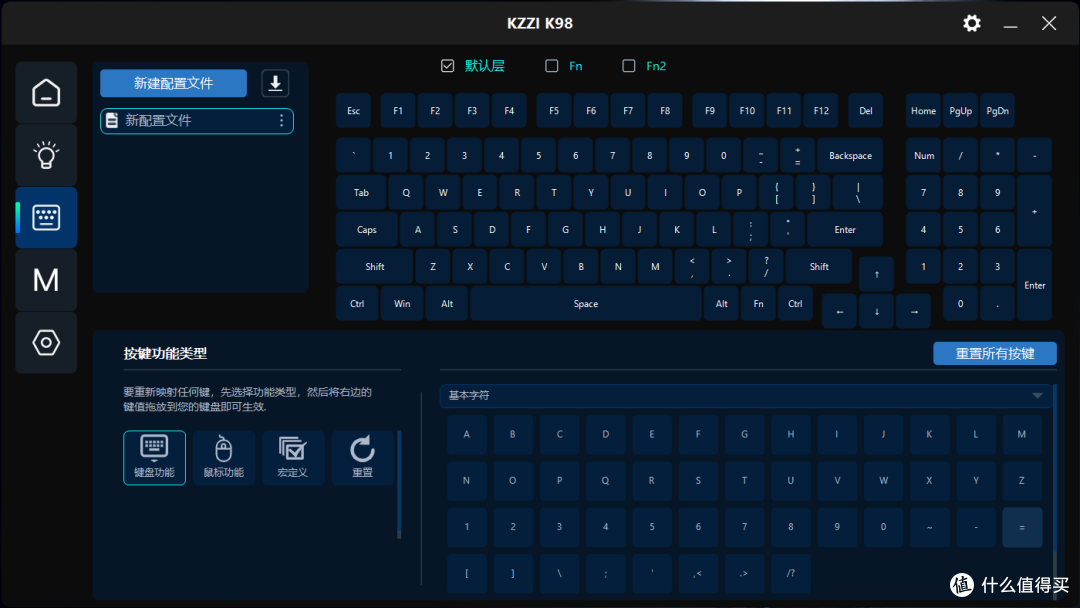Pick character Z in 基本字符 grid
Viewport: 1080px width, 608px height.
[1021, 481]
